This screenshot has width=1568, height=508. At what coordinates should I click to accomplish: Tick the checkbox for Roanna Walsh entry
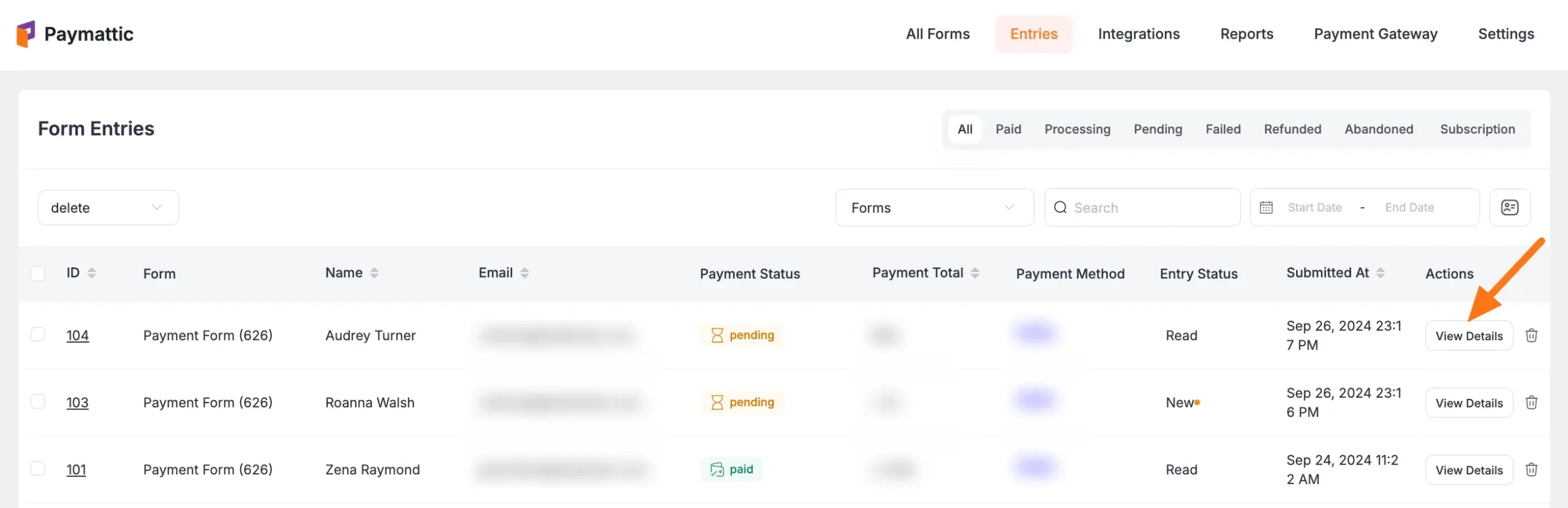pyautogui.click(x=38, y=402)
